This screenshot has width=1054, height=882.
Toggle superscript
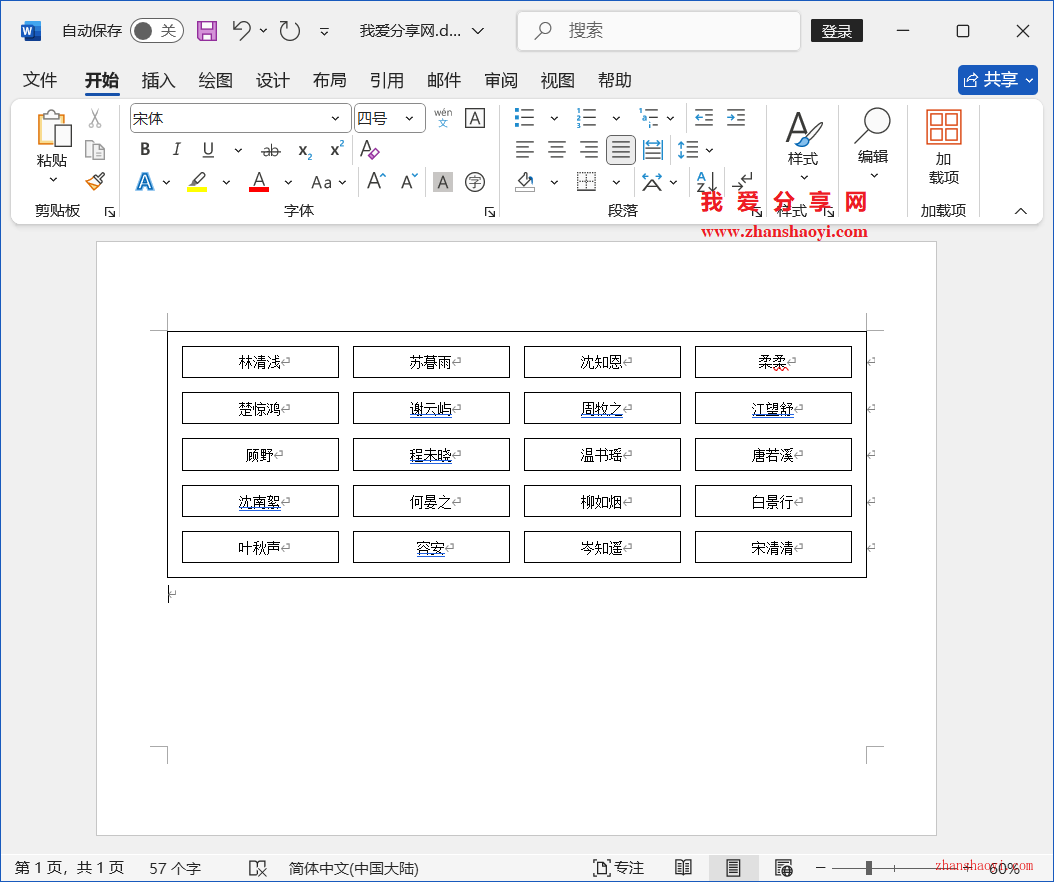coord(337,149)
